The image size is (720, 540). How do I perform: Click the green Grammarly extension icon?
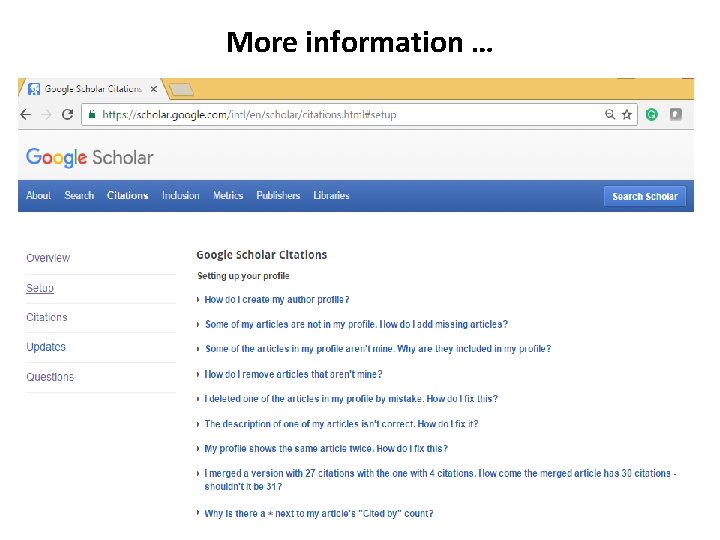coord(652,114)
